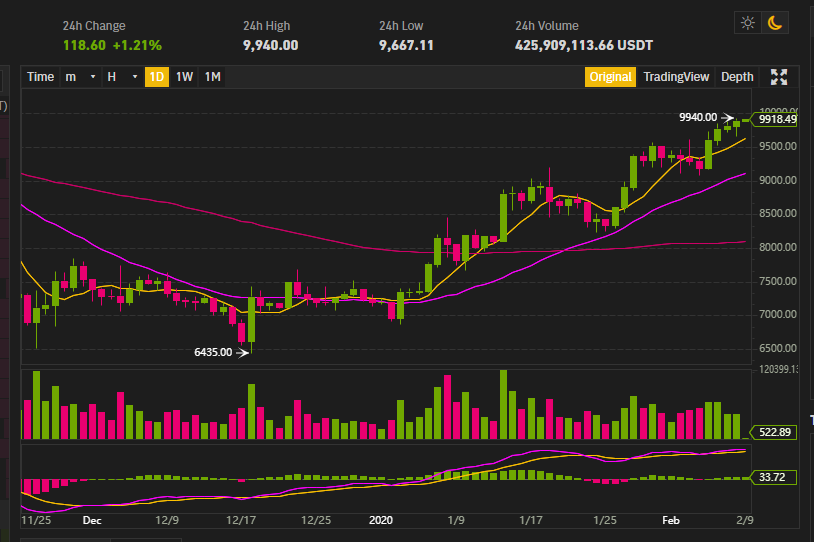Open the minutes interval dropdown
Screen dimensions: 814x542
coord(80,77)
